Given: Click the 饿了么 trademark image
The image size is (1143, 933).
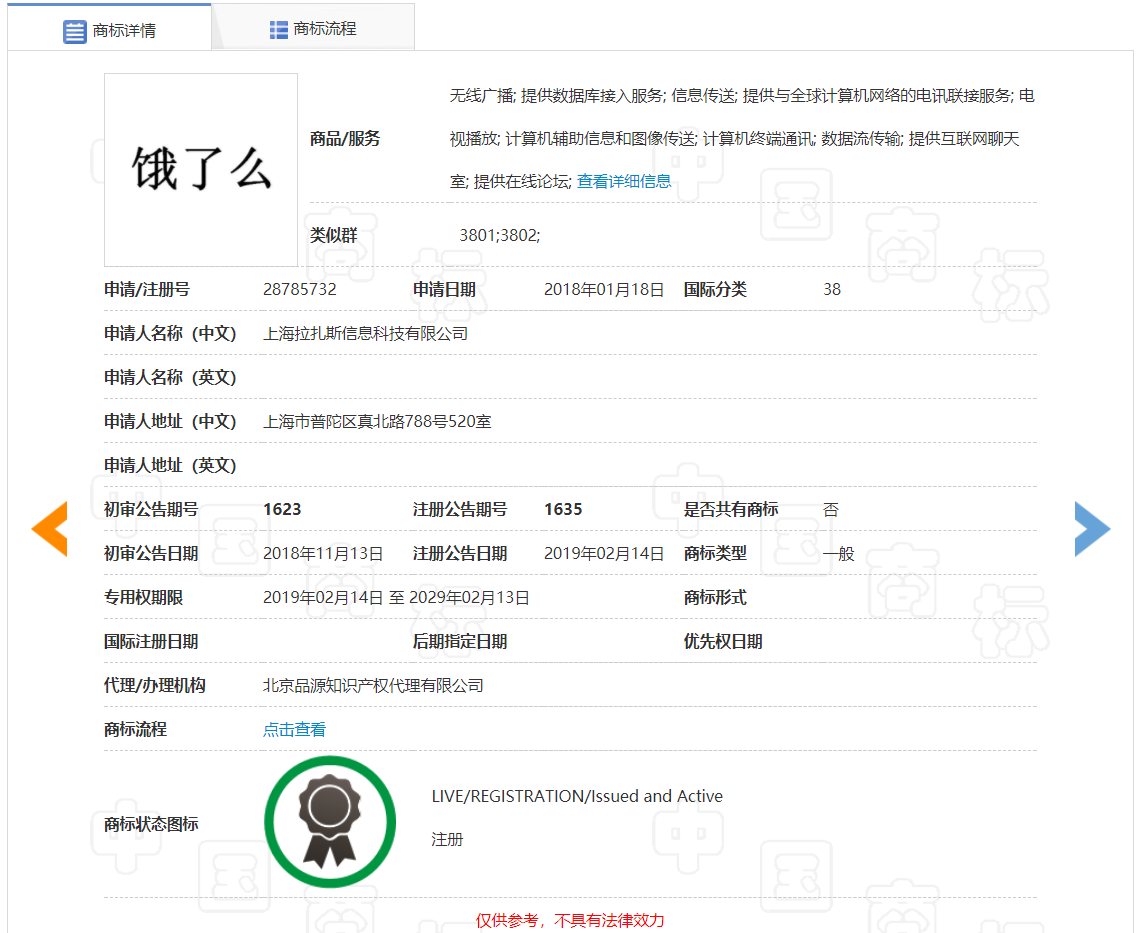Looking at the screenshot, I should (201, 170).
